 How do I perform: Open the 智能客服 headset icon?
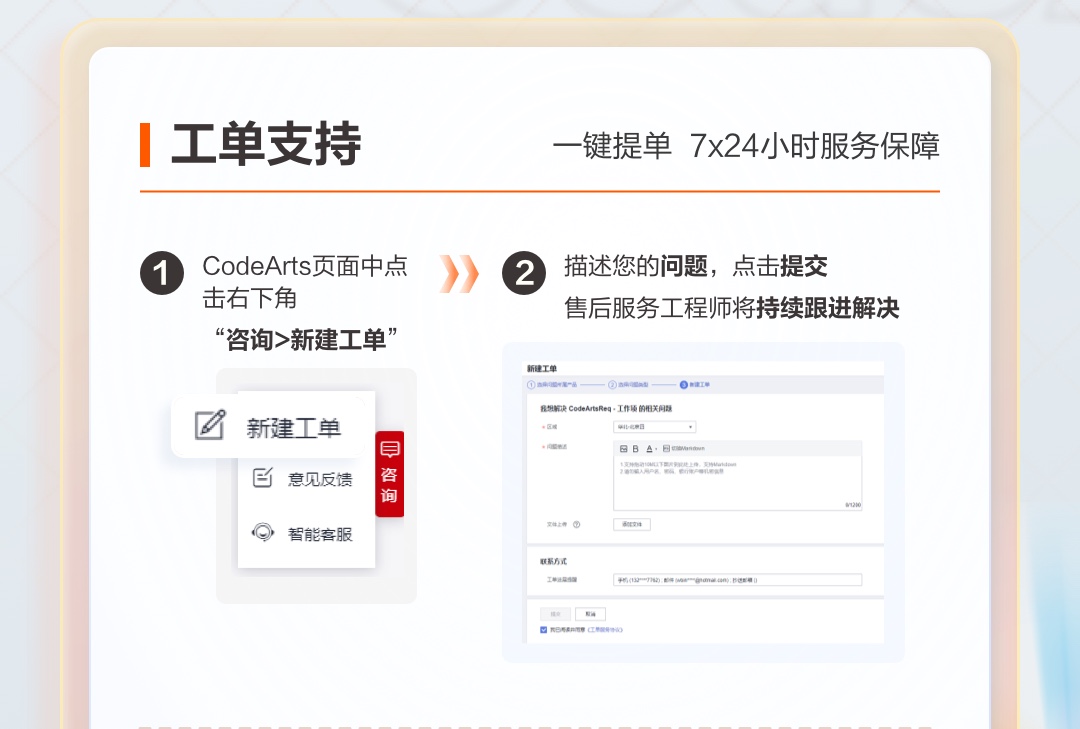point(262,533)
